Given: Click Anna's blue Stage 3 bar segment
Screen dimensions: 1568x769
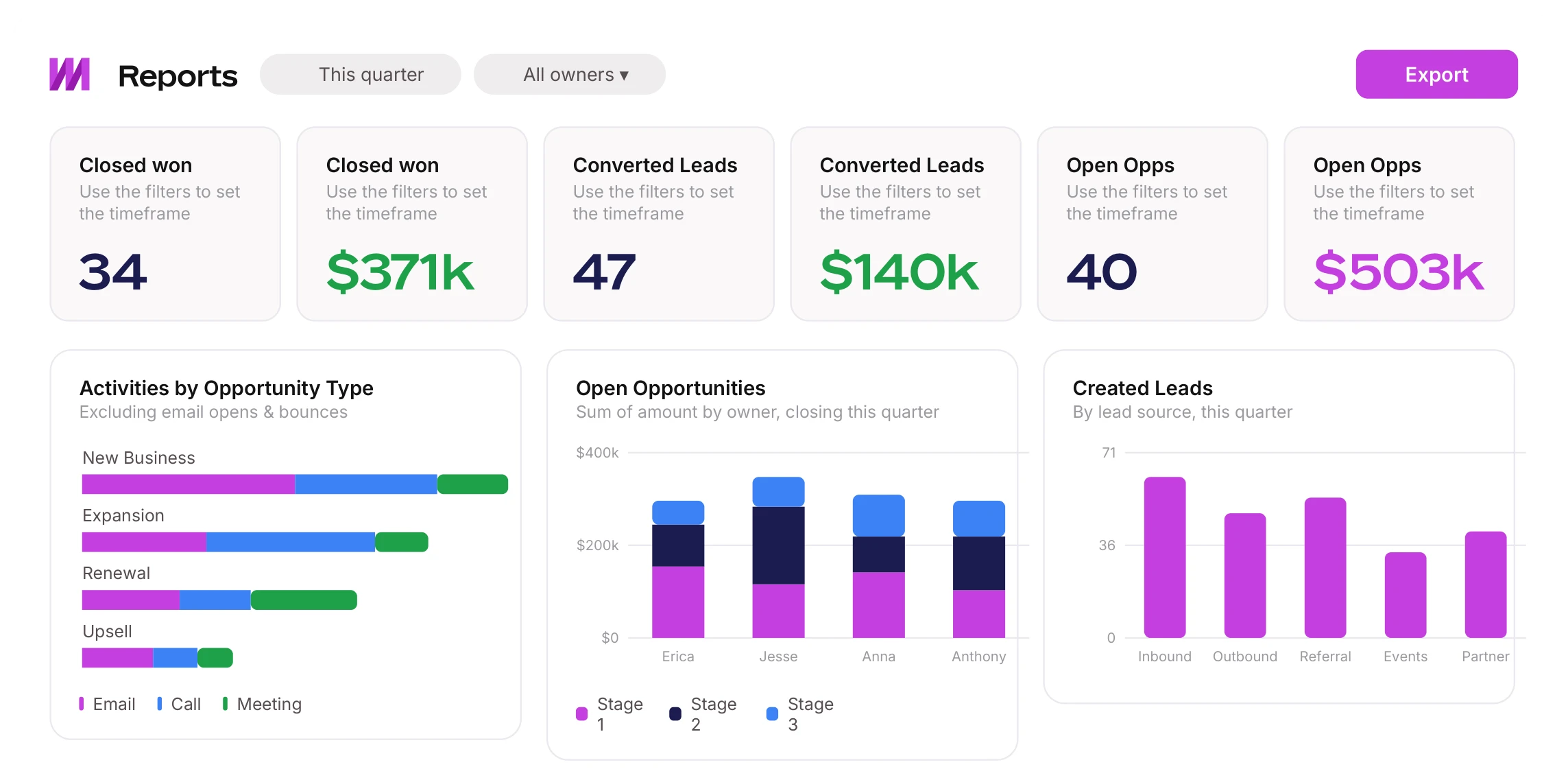Looking at the screenshot, I should click(x=878, y=515).
